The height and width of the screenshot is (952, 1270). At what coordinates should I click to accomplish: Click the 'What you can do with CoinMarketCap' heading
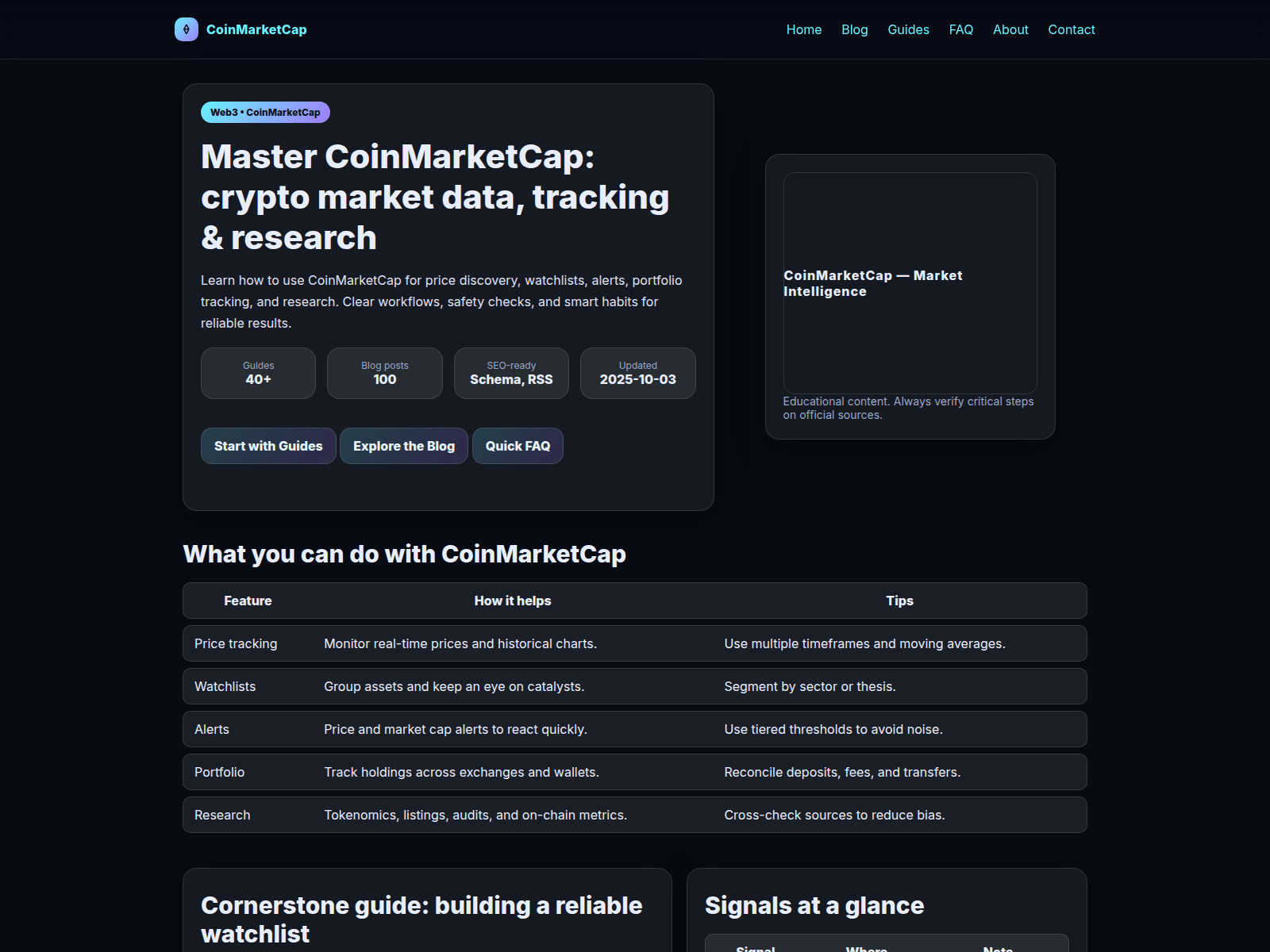click(405, 554)
